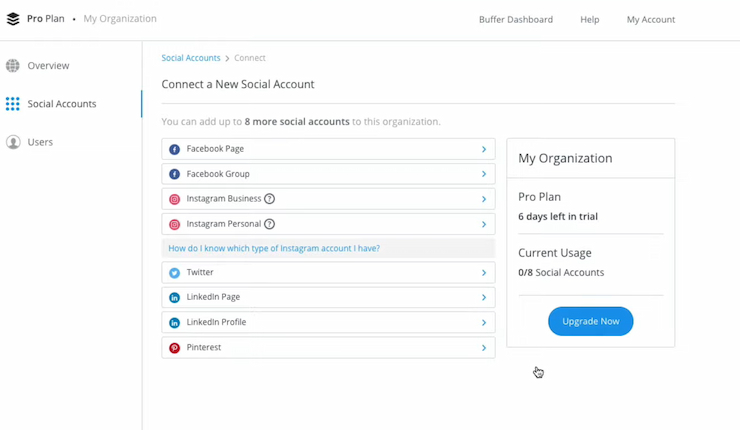
Task: Open Buffer Dashboard from top navigation
Action: [516, 19]
